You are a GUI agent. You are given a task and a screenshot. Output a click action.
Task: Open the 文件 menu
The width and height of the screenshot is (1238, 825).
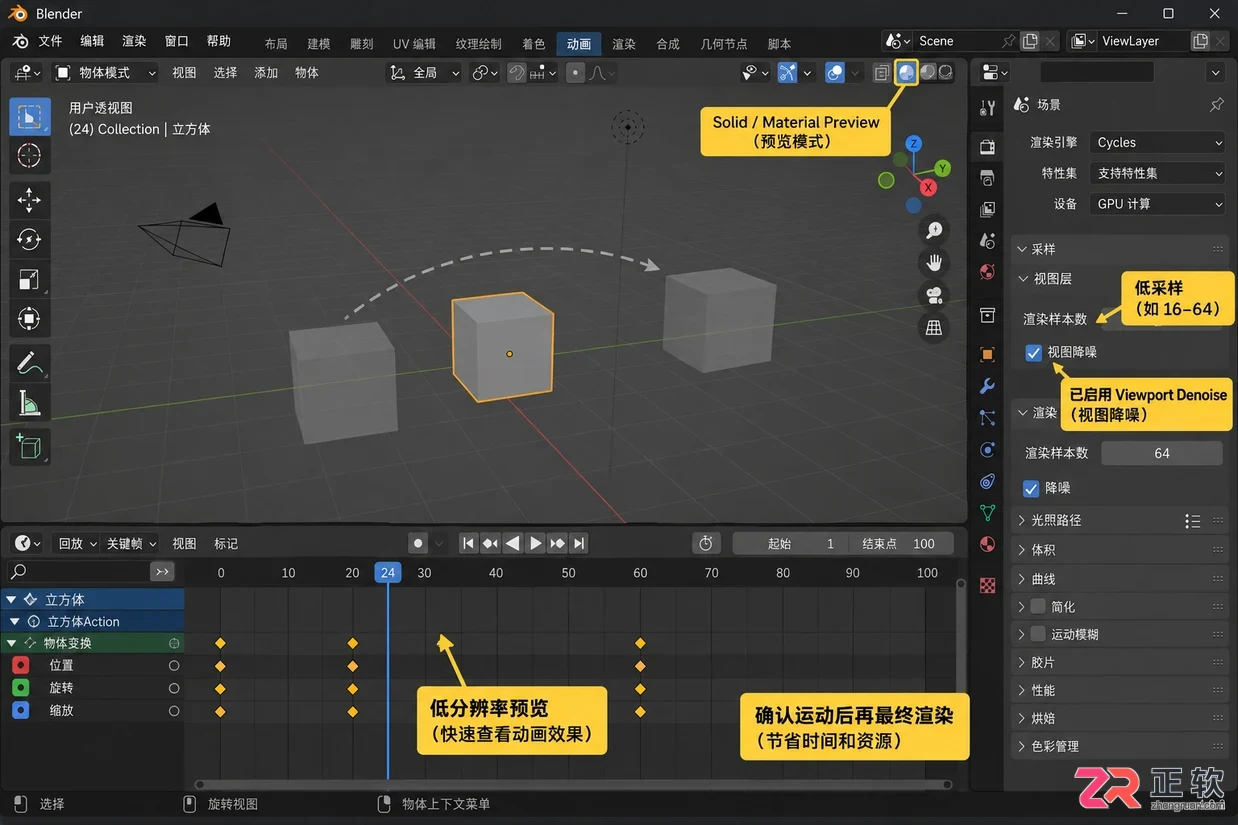(x=50, y=41)
